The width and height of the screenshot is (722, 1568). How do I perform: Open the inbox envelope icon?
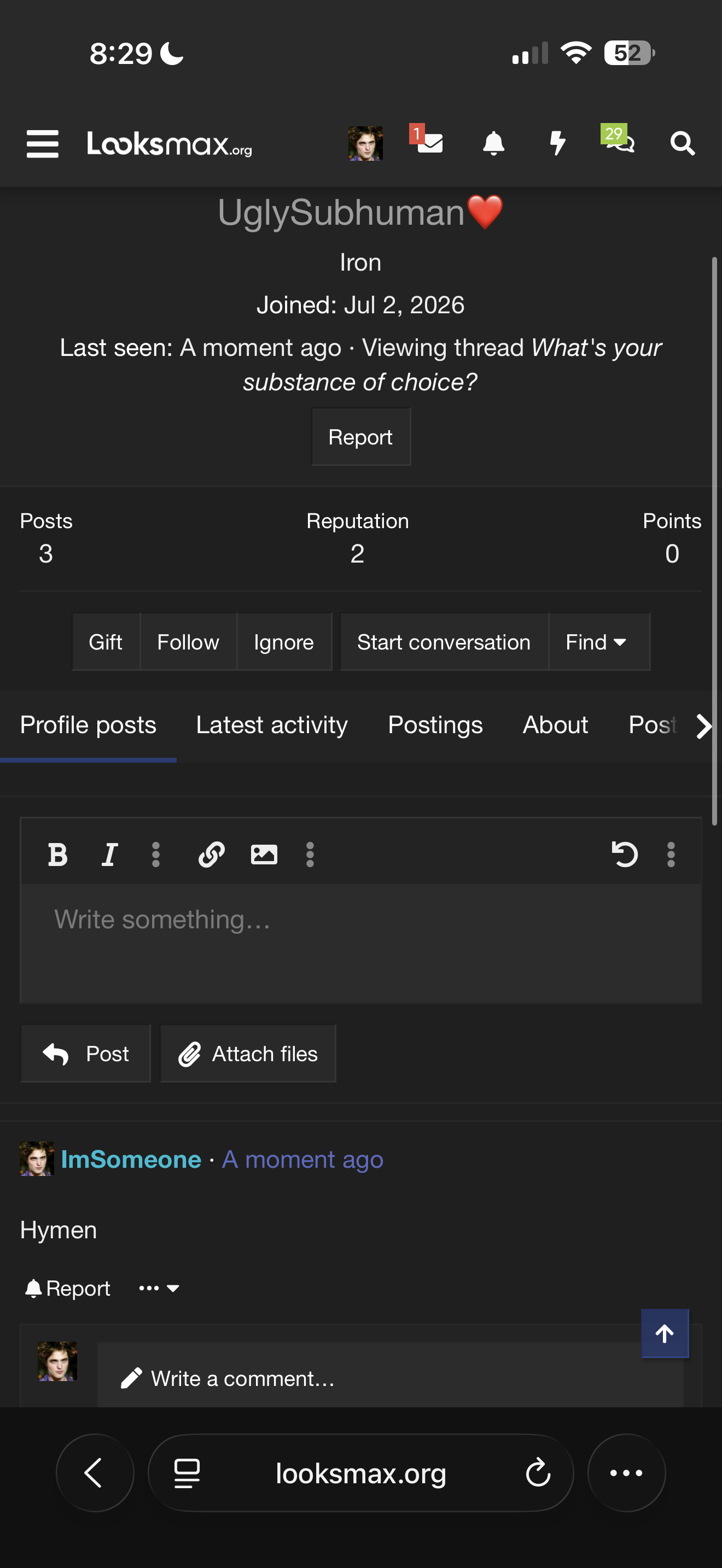pos(429,143)
